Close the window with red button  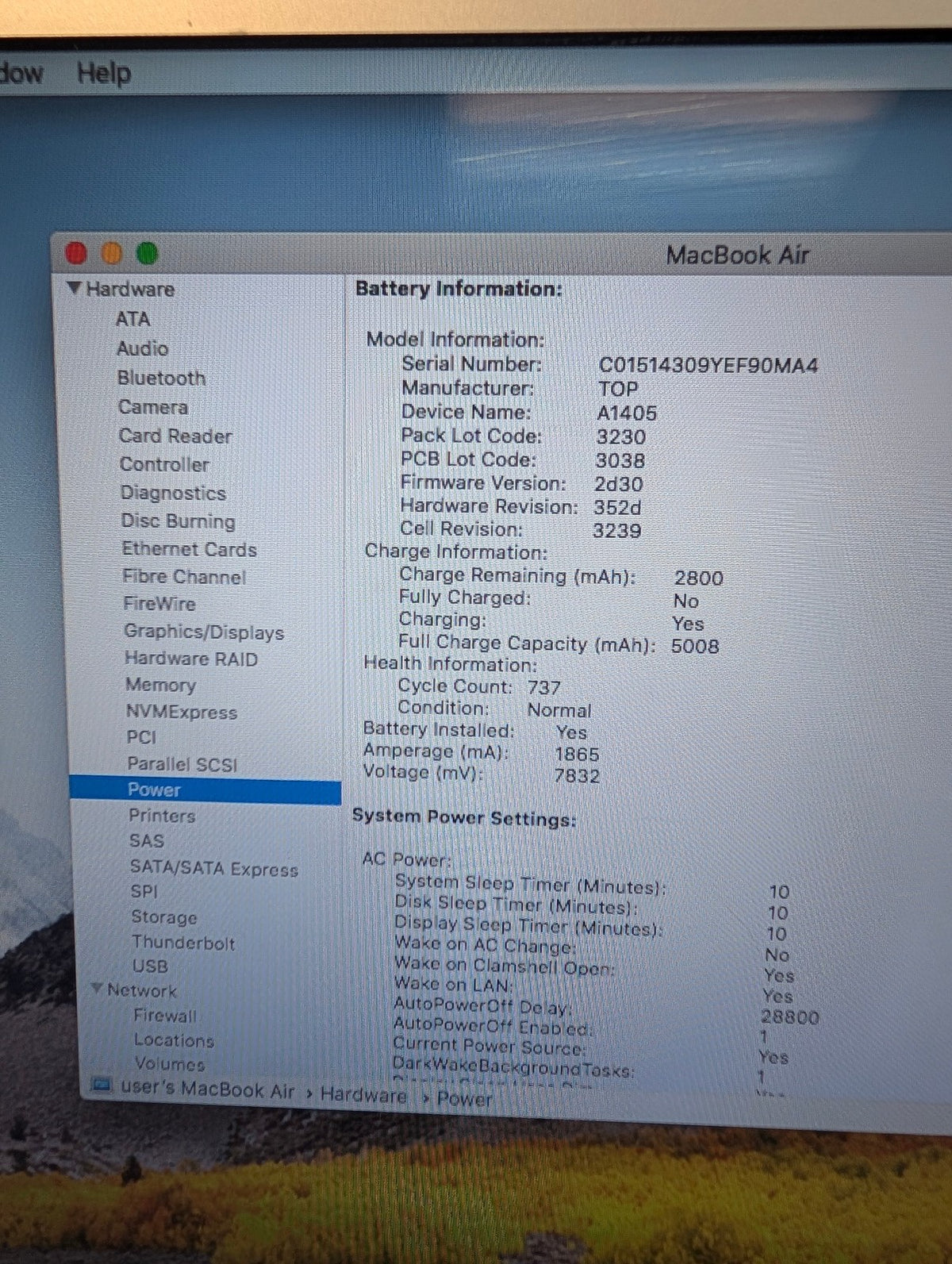coord(76,253)
